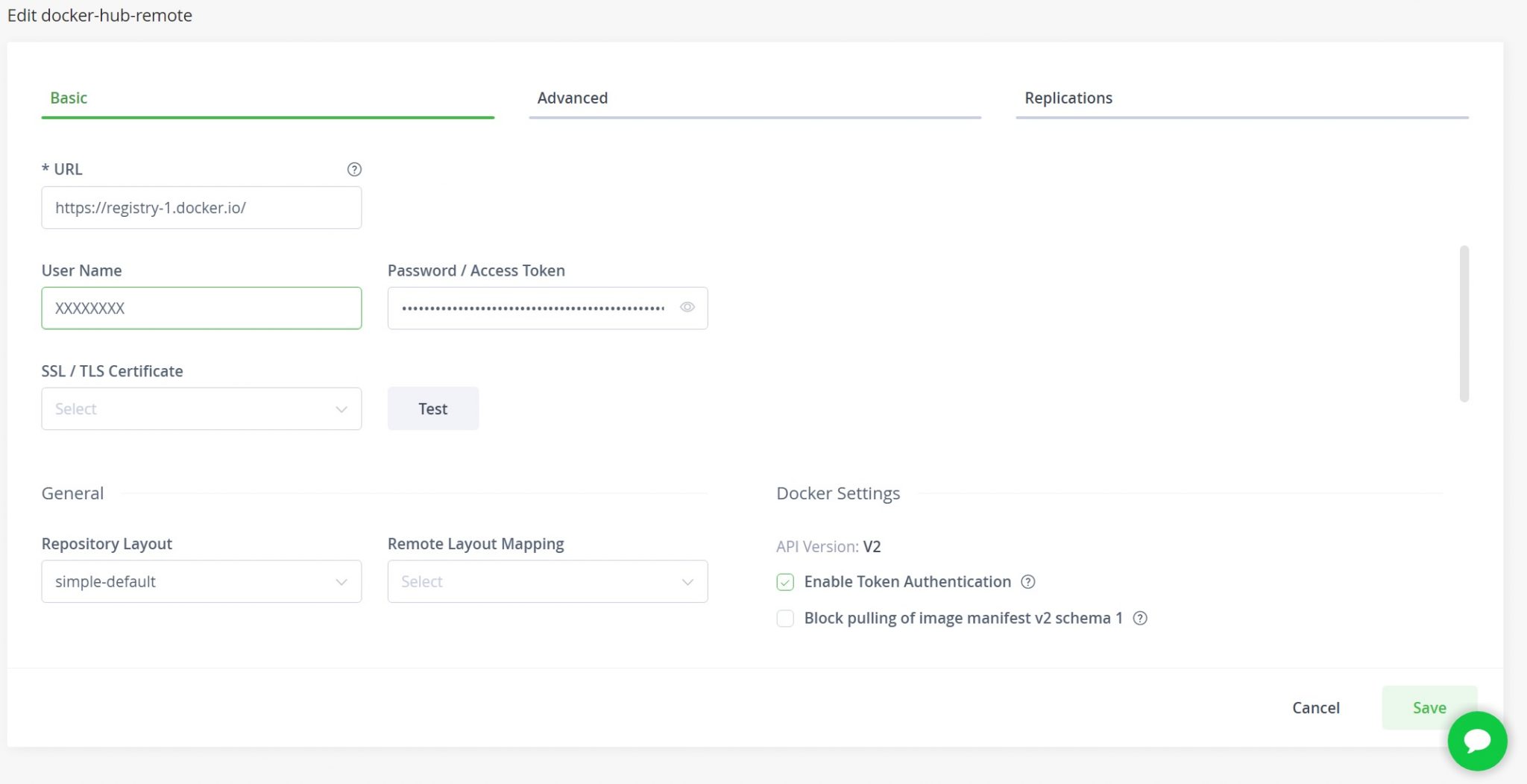
Task: Open the SSL / TLS Certificate dropdown
Action: pyautogui.click(x=201, y=408)
